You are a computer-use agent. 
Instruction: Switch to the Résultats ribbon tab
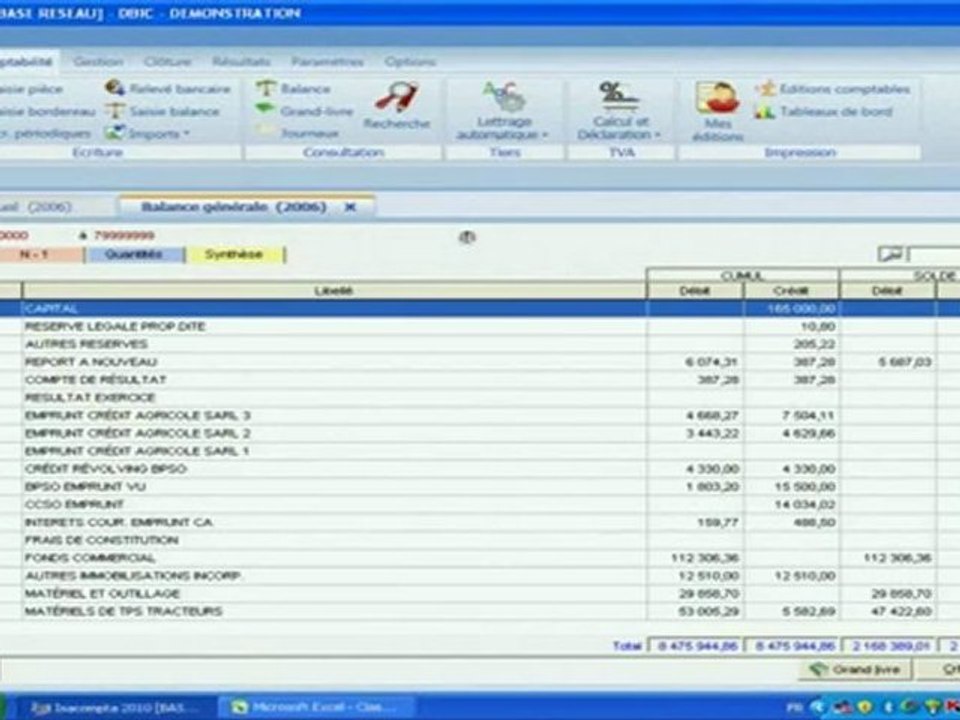(241, 61)
